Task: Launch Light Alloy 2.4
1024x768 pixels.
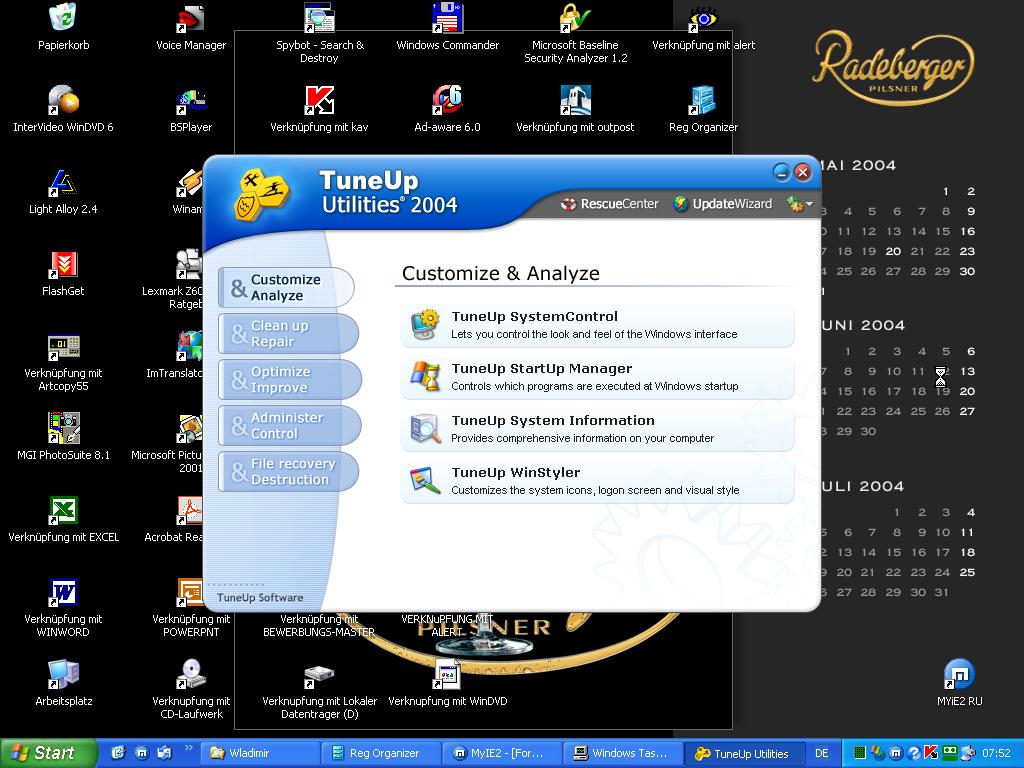Action: 63,191
